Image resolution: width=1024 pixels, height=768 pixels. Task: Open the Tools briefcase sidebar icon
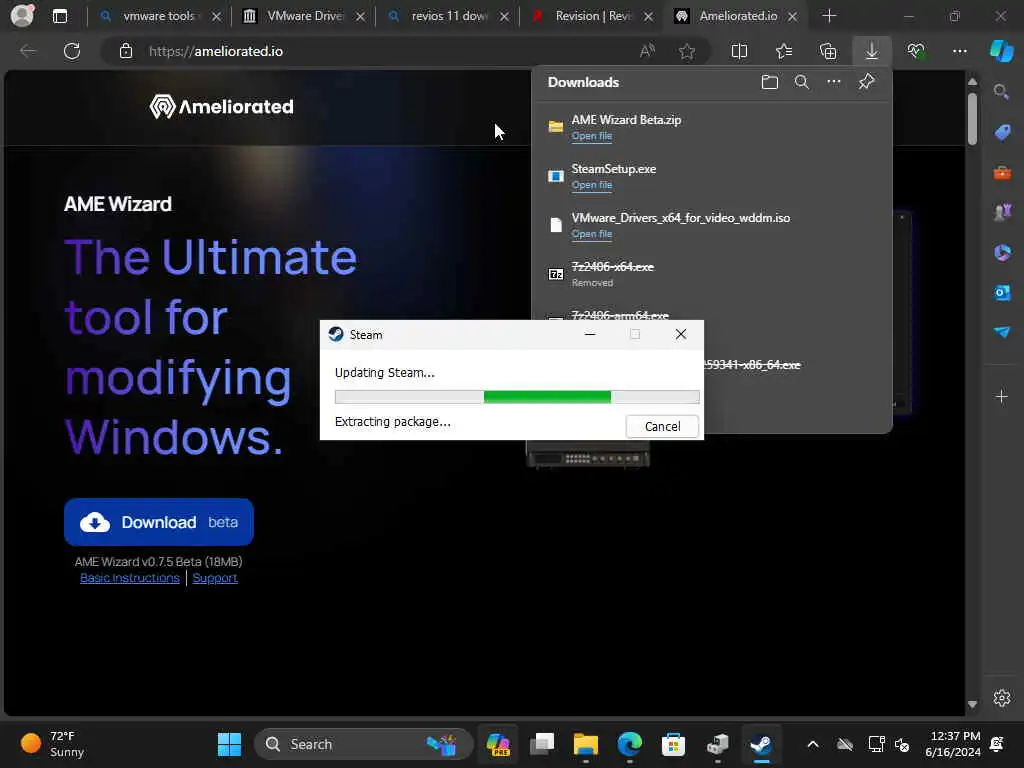coord(1002,173)
